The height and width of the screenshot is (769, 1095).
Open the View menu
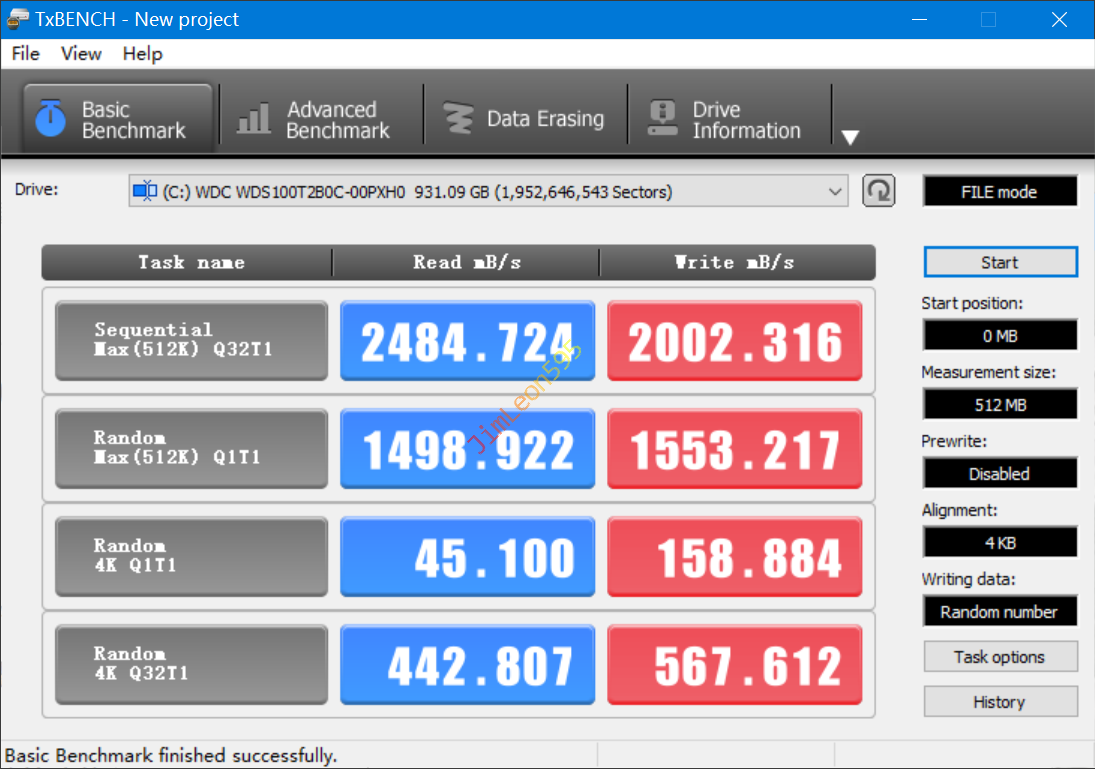tap(81, 54)
